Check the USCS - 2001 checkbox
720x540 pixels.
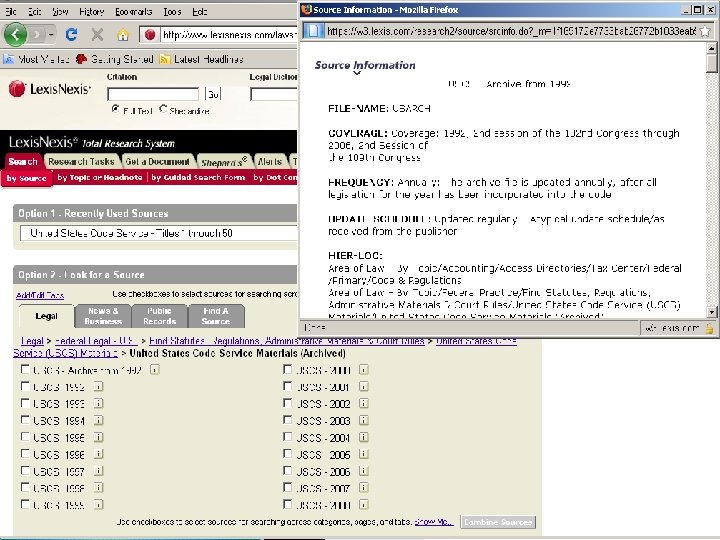[287, 386]
